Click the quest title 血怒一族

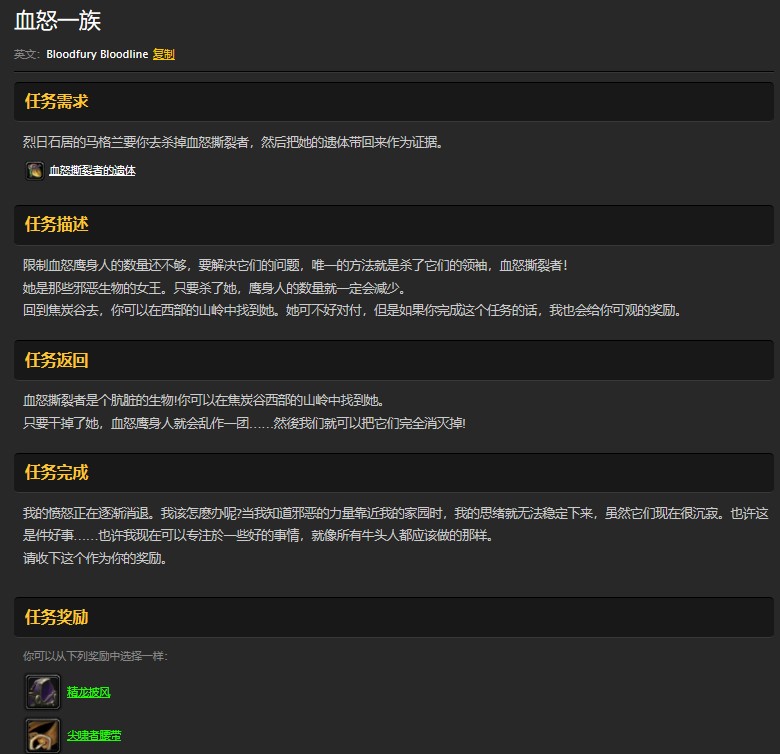coord(57,20)
